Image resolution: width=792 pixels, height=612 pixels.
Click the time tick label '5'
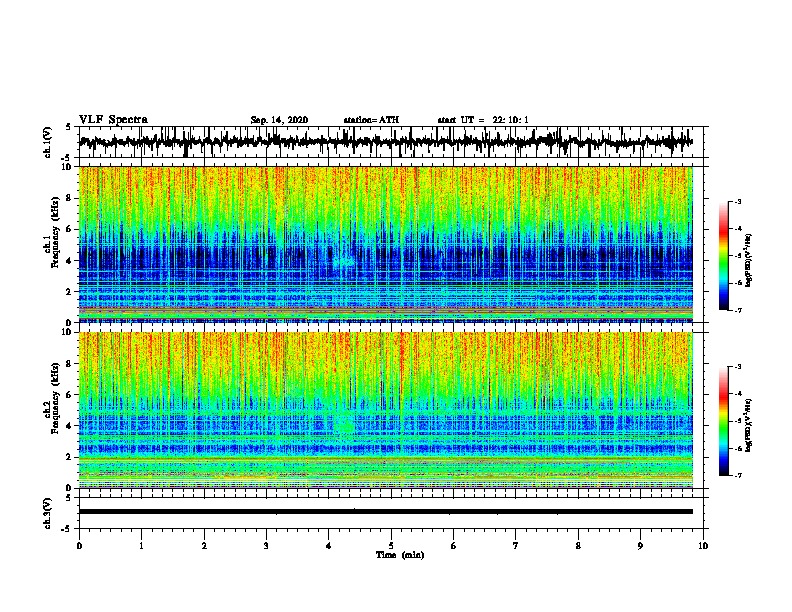[391, 546]
